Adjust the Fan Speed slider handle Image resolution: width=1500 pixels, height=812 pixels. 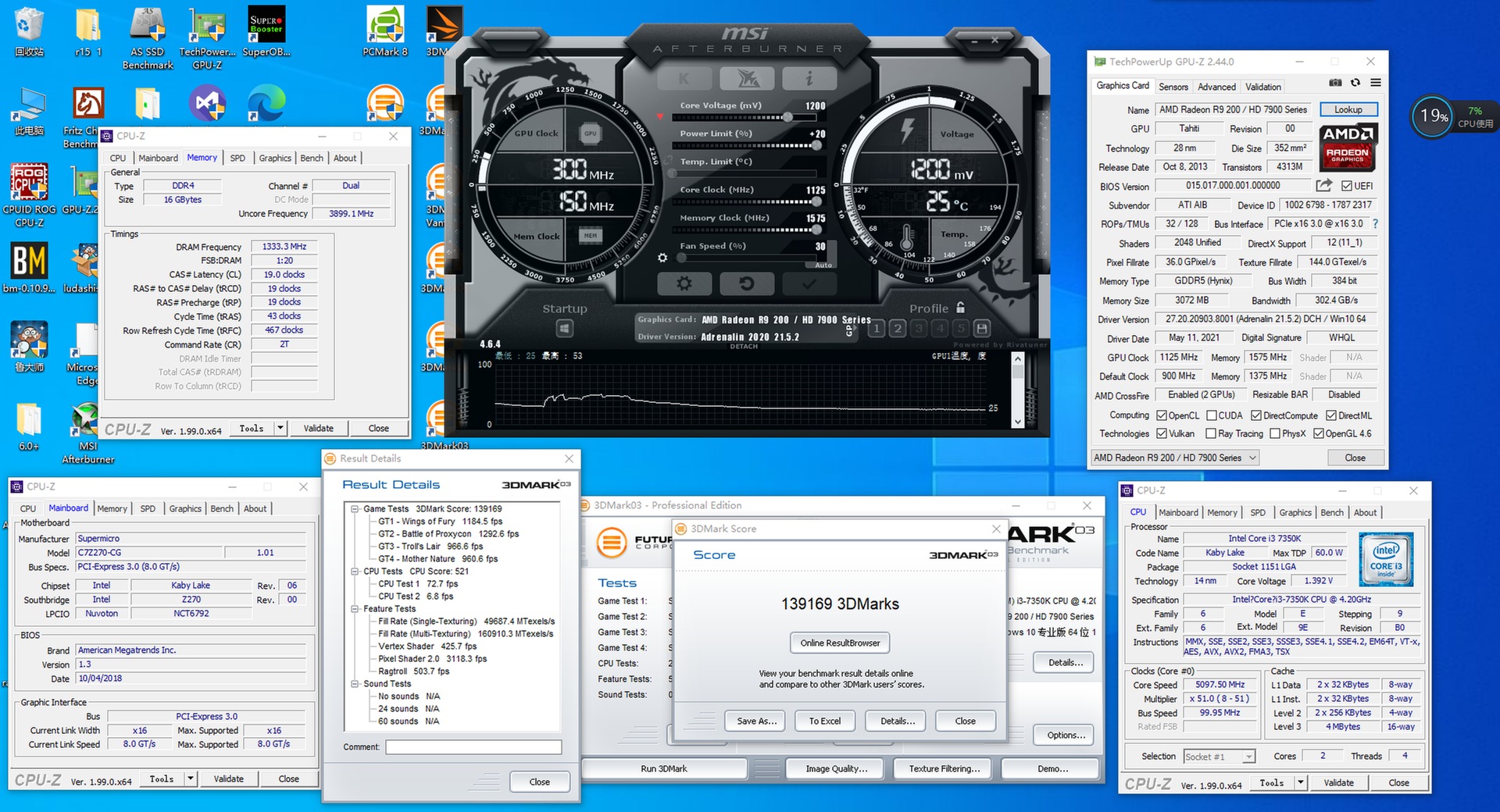coord(681,258)
